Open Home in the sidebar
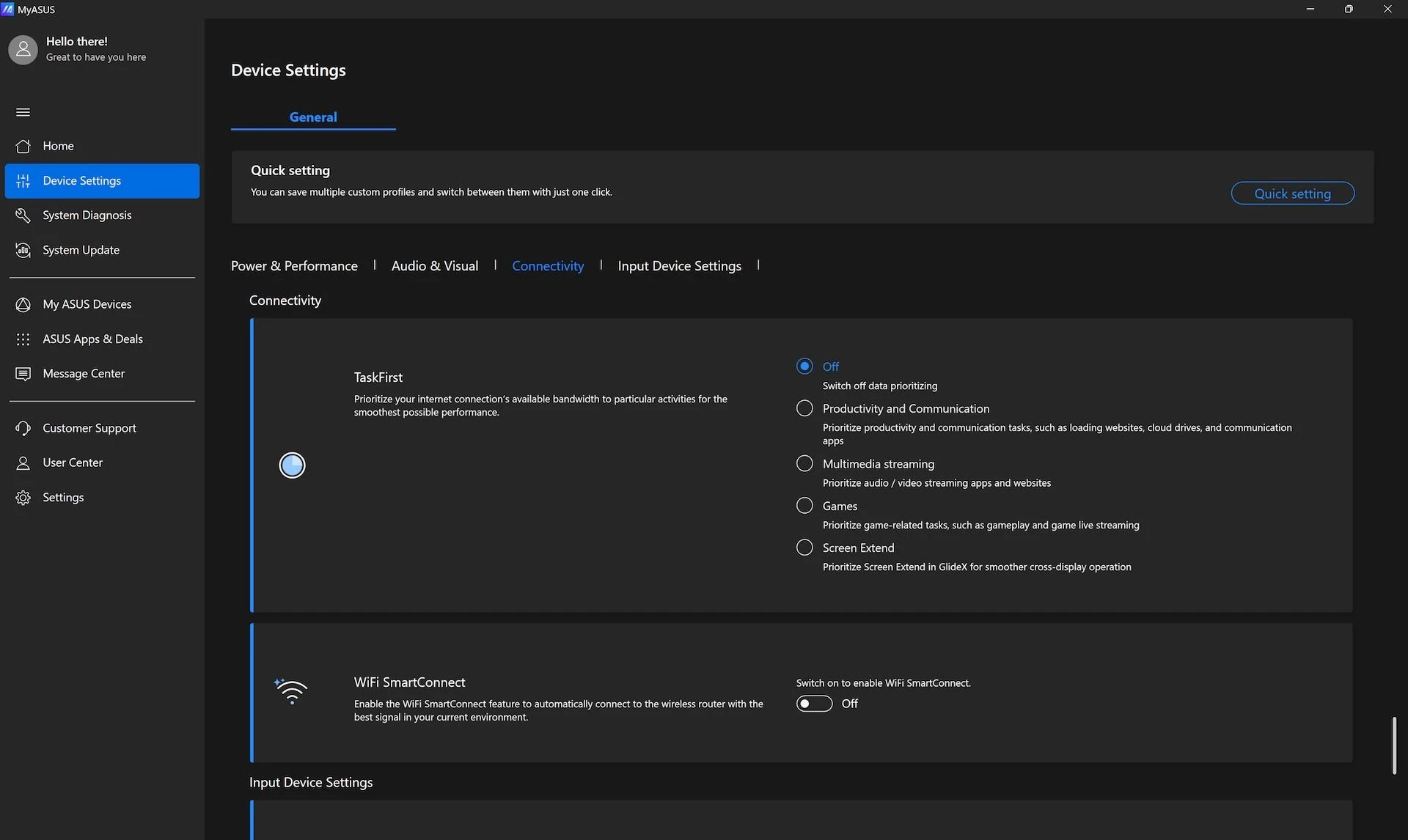Screen dimensions: 1408x840 click(x=102, y=146)
